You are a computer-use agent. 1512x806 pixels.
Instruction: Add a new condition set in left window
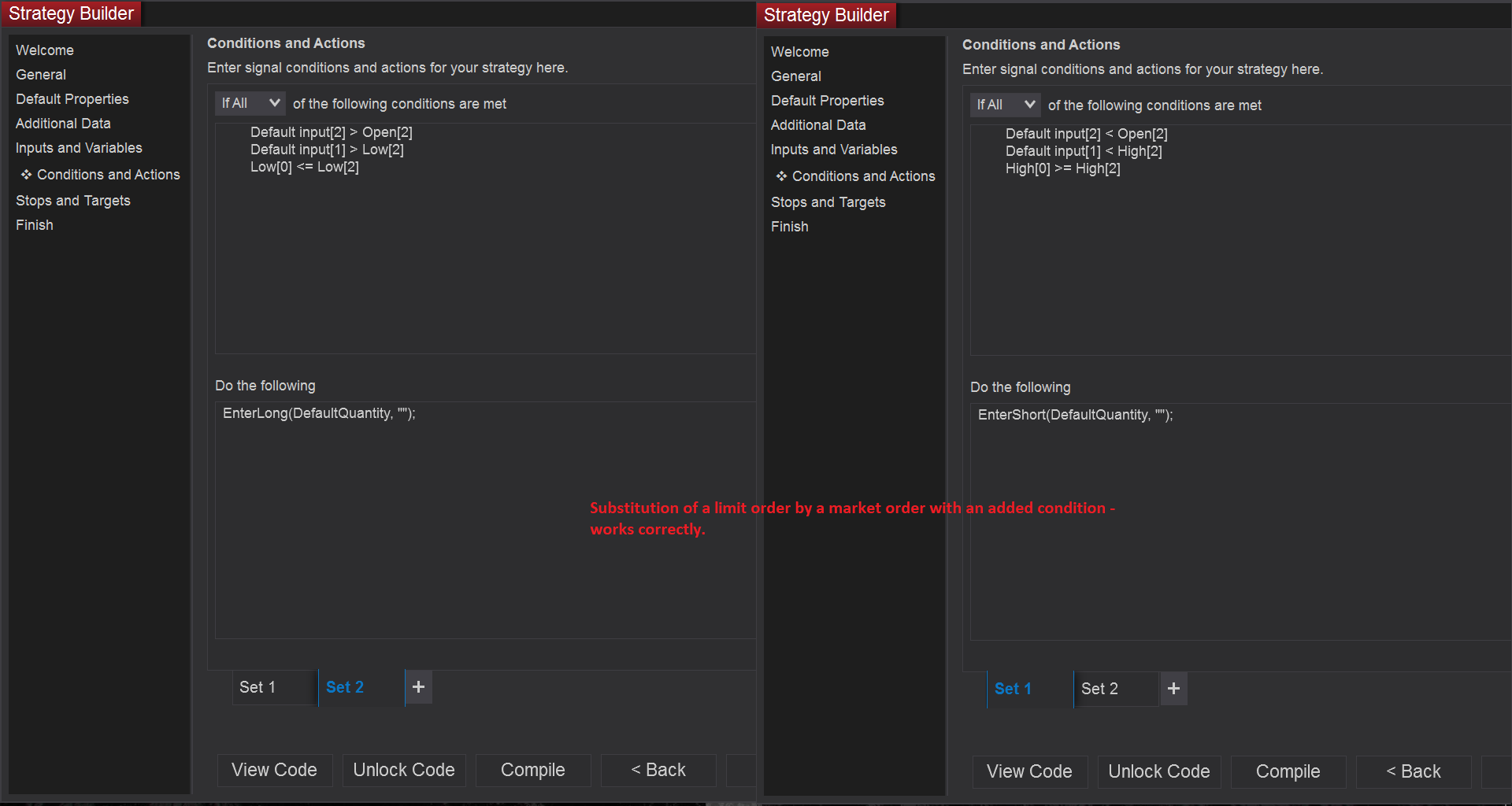point(418,687)
